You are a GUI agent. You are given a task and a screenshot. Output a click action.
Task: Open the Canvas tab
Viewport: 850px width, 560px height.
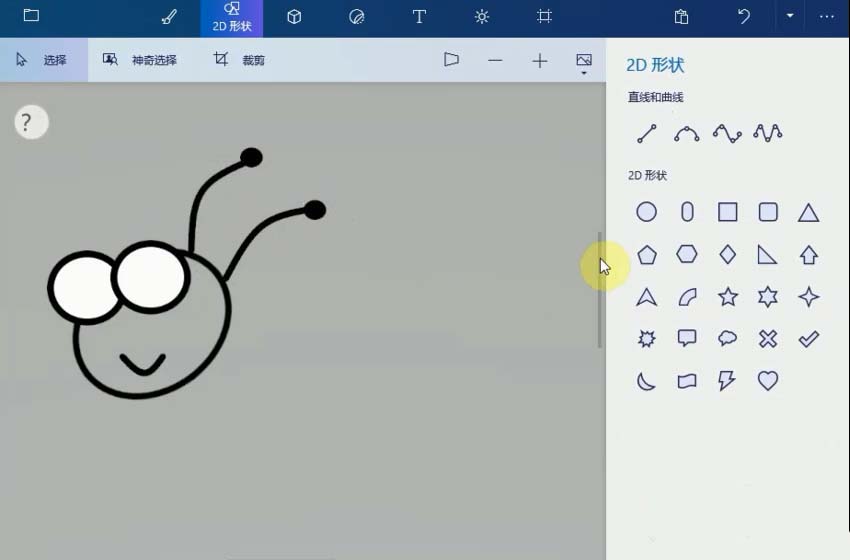click(x=544, y=16)
